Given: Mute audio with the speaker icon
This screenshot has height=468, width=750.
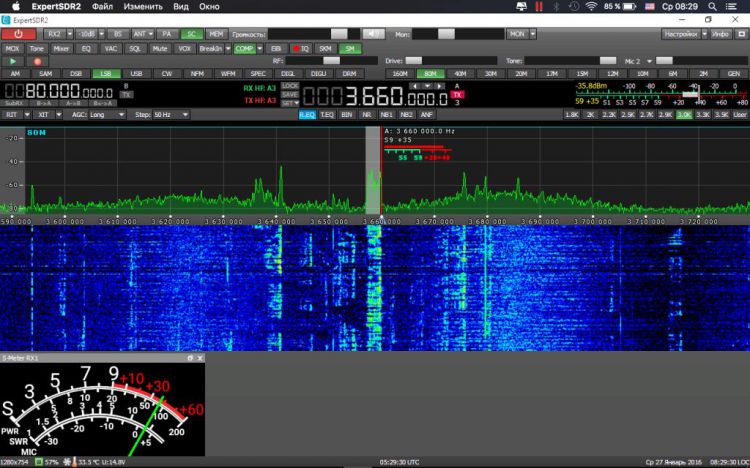Looking at the screenshot, I should coord(374,34).
